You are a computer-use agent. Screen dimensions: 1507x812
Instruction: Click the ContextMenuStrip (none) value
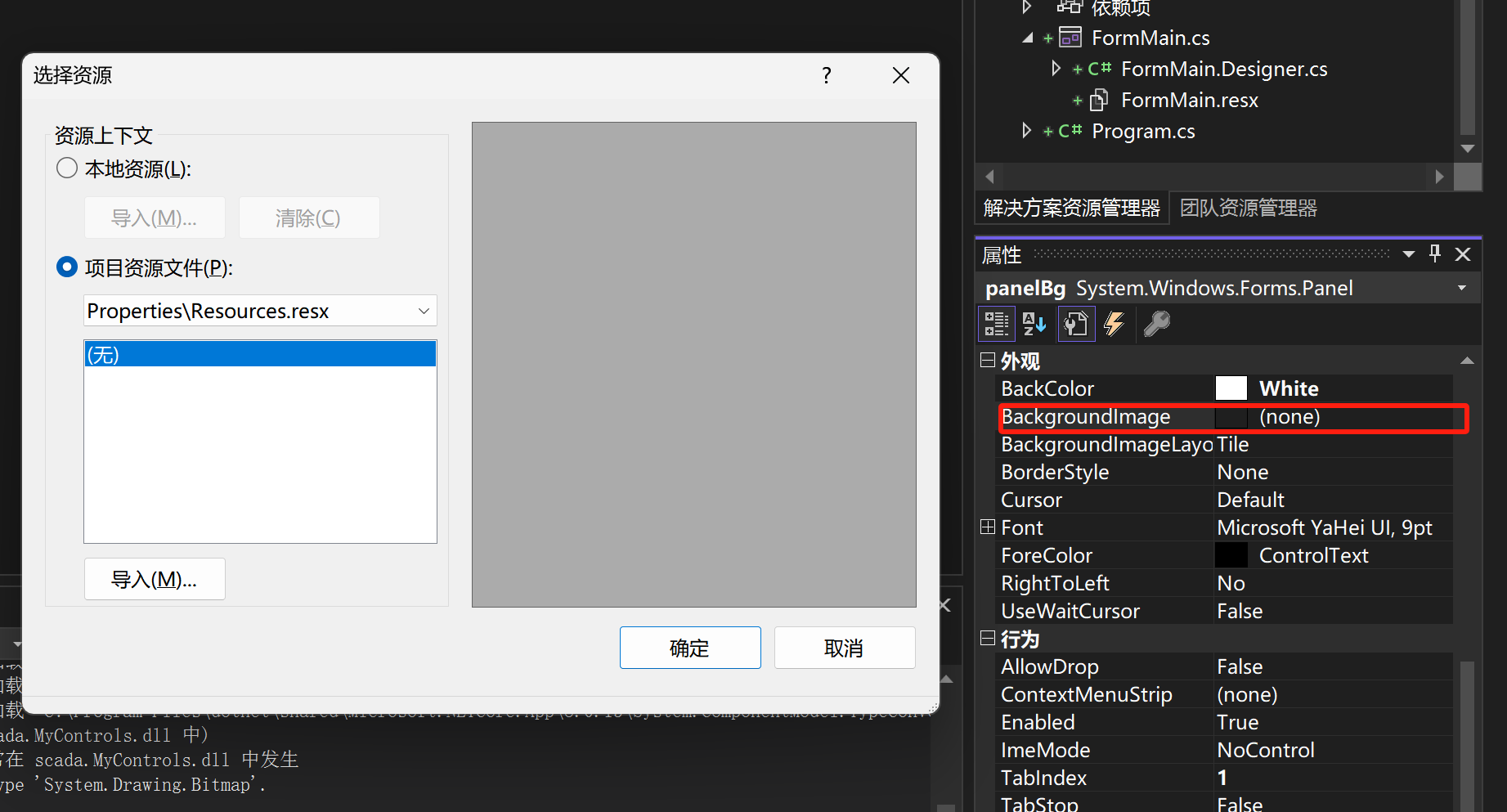(x=1247, y=694)
